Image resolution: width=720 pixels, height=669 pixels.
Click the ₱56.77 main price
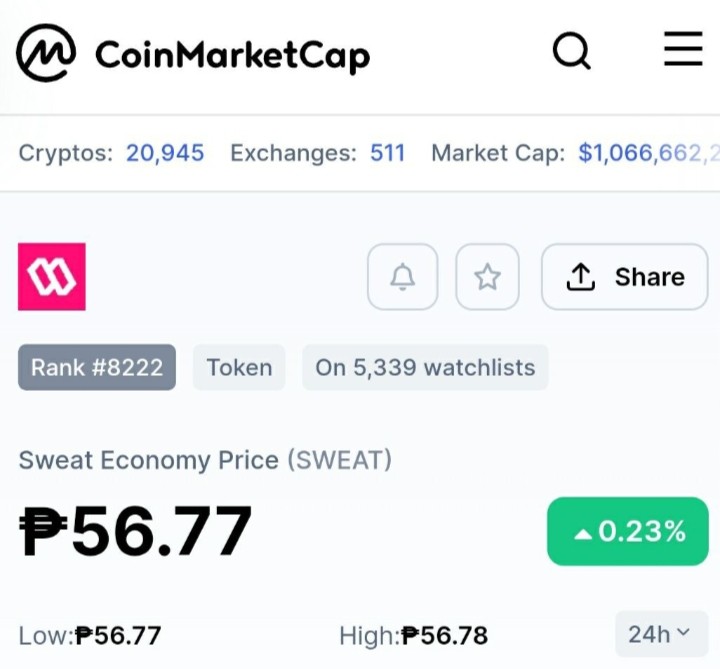tap(135, 531)
